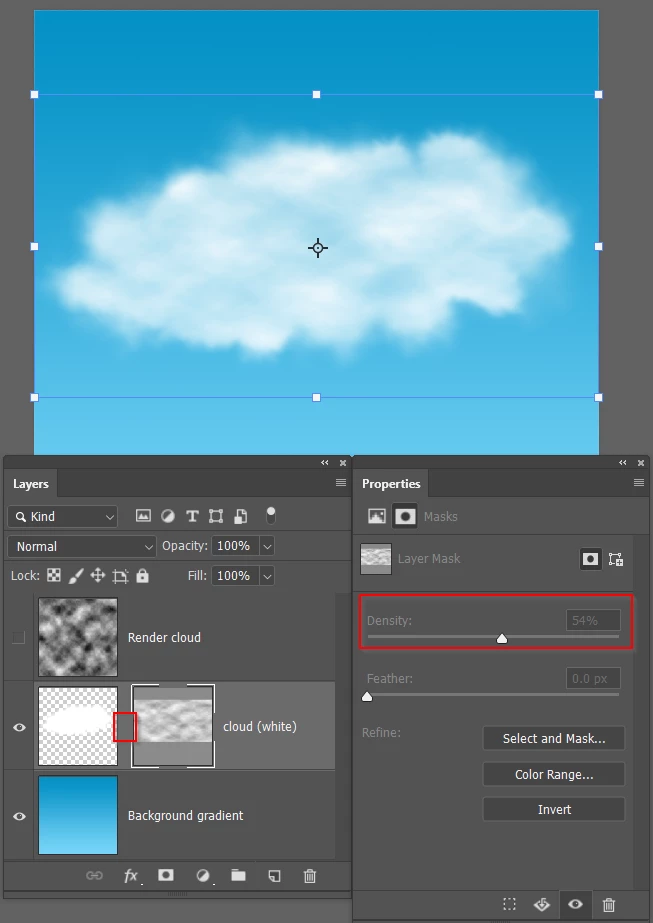Lock all padlock icon

[142, 575]
